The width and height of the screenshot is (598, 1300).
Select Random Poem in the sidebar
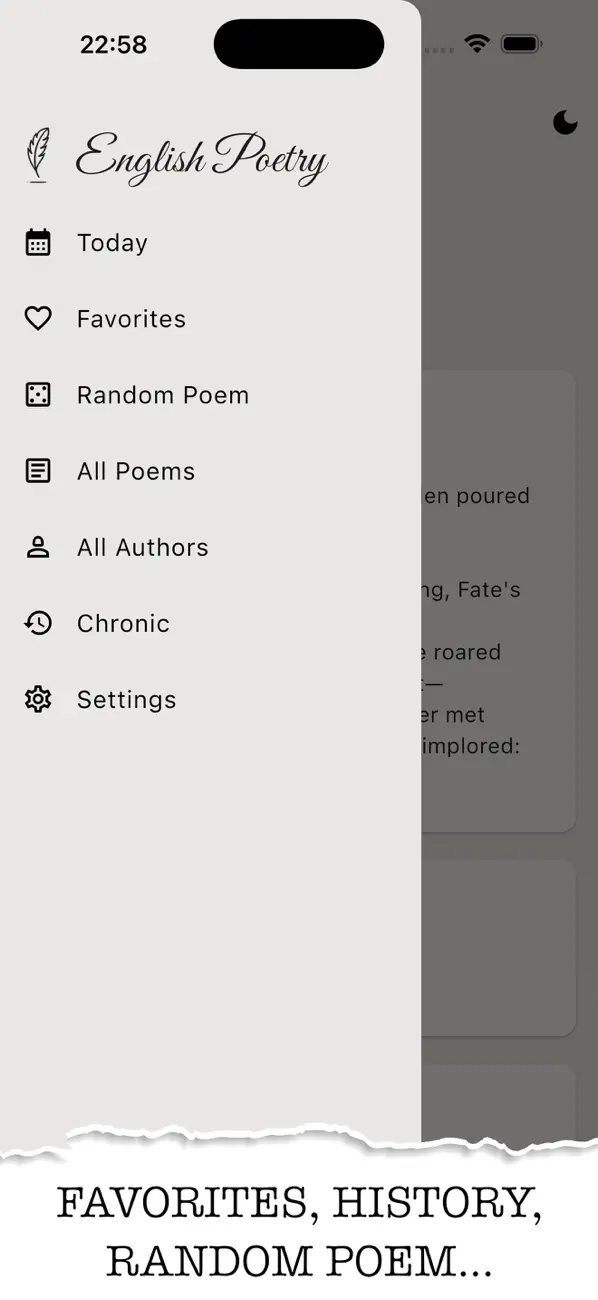pos(163,394)
